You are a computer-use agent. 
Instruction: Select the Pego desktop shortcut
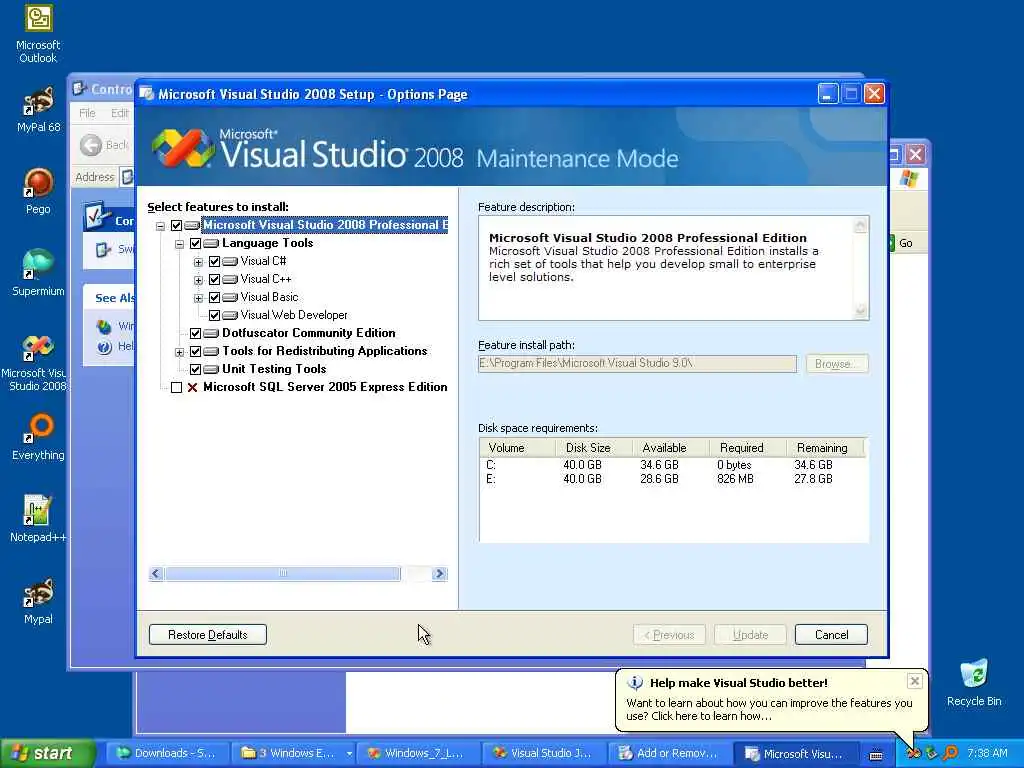tap(38, 191)
